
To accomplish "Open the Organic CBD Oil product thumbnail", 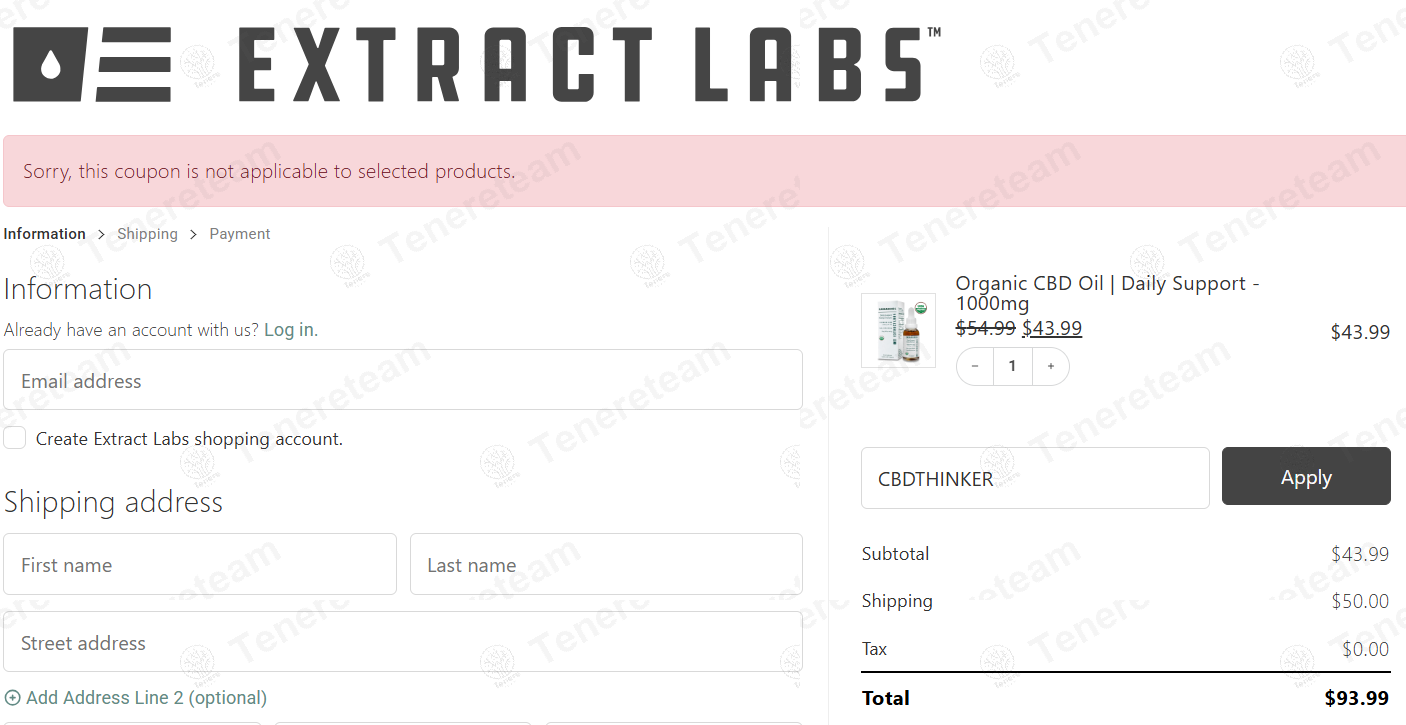I will click(x=898, y=330).
